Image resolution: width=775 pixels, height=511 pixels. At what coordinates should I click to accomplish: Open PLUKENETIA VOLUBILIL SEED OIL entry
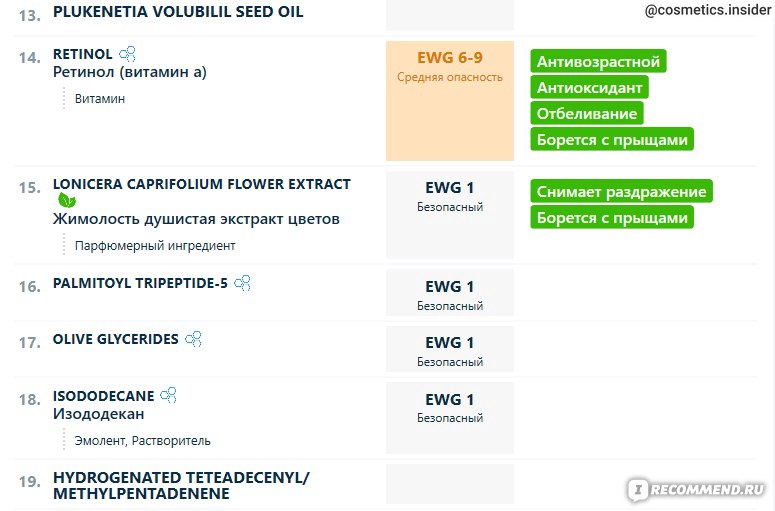178,12
